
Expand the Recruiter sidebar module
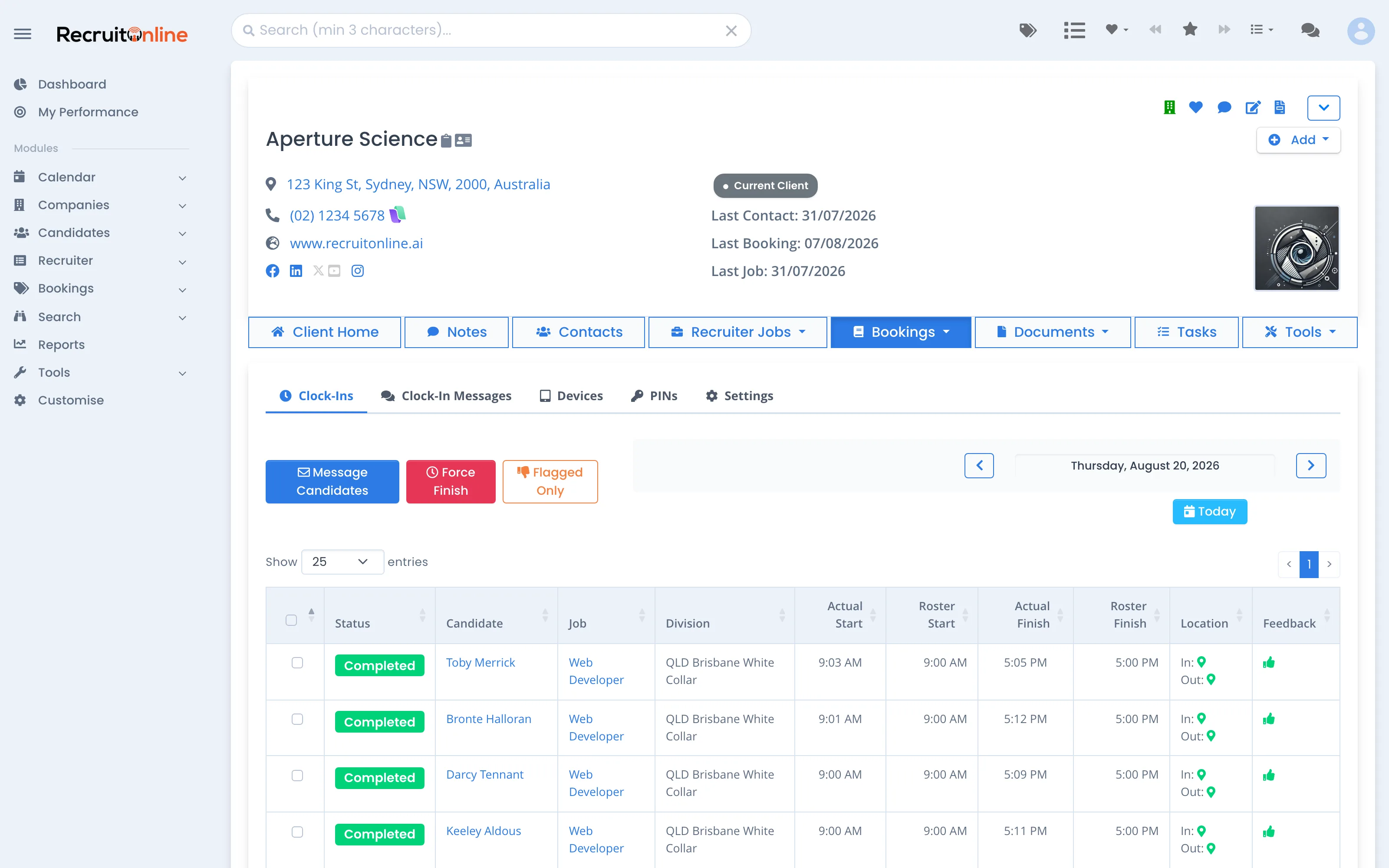click(101, 261)
